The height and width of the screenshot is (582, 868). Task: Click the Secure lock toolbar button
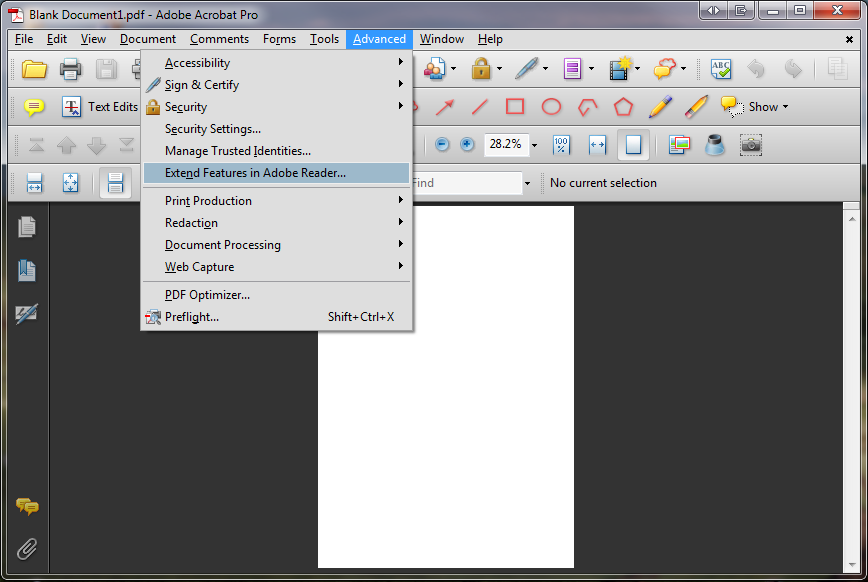481,69
